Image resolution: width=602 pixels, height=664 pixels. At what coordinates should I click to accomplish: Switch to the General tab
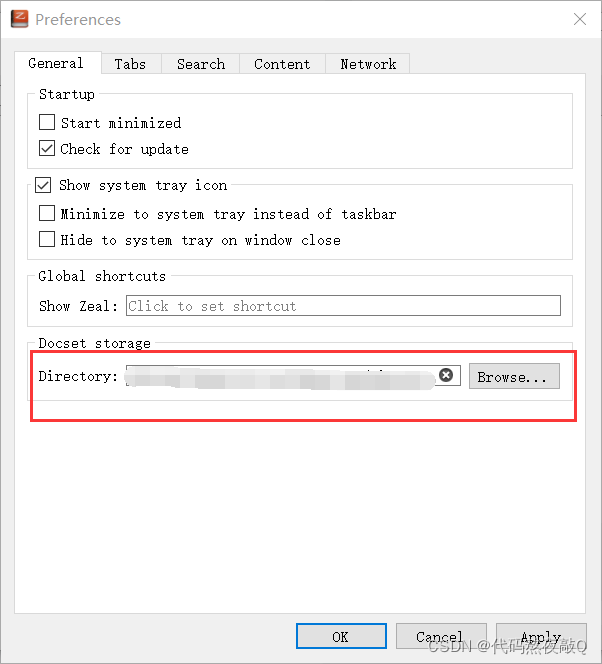(58, 63)
